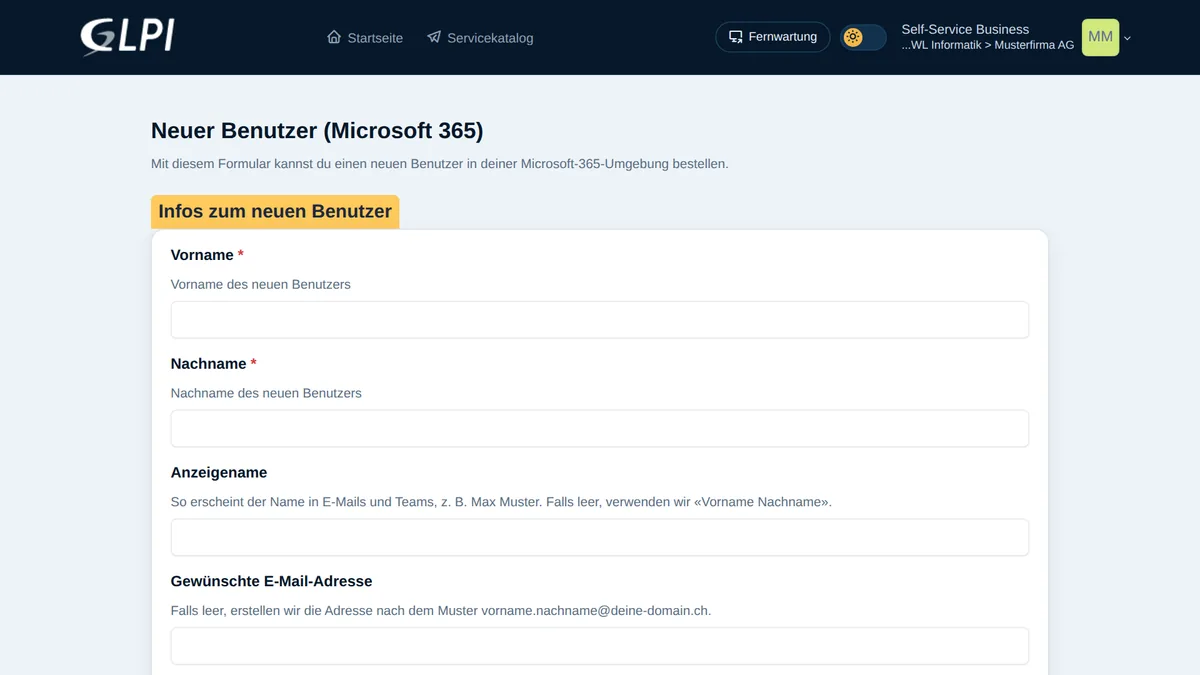This screenshot has height=675, width=1200.
Task: Click the Servicekatalog paper plane icon
Action: pos(434,37)
